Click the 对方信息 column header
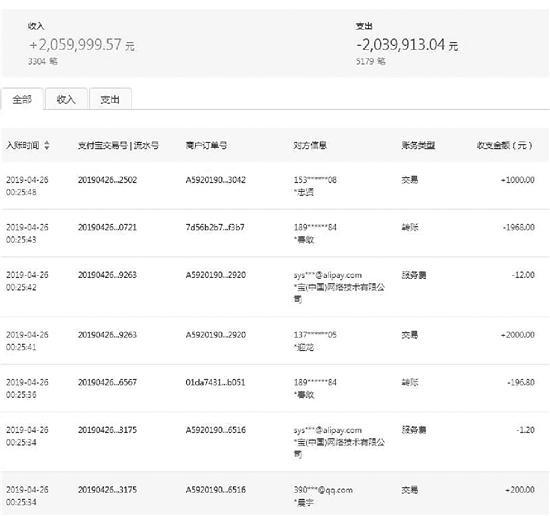The image size is (550, 516). [x=310, y=145]
